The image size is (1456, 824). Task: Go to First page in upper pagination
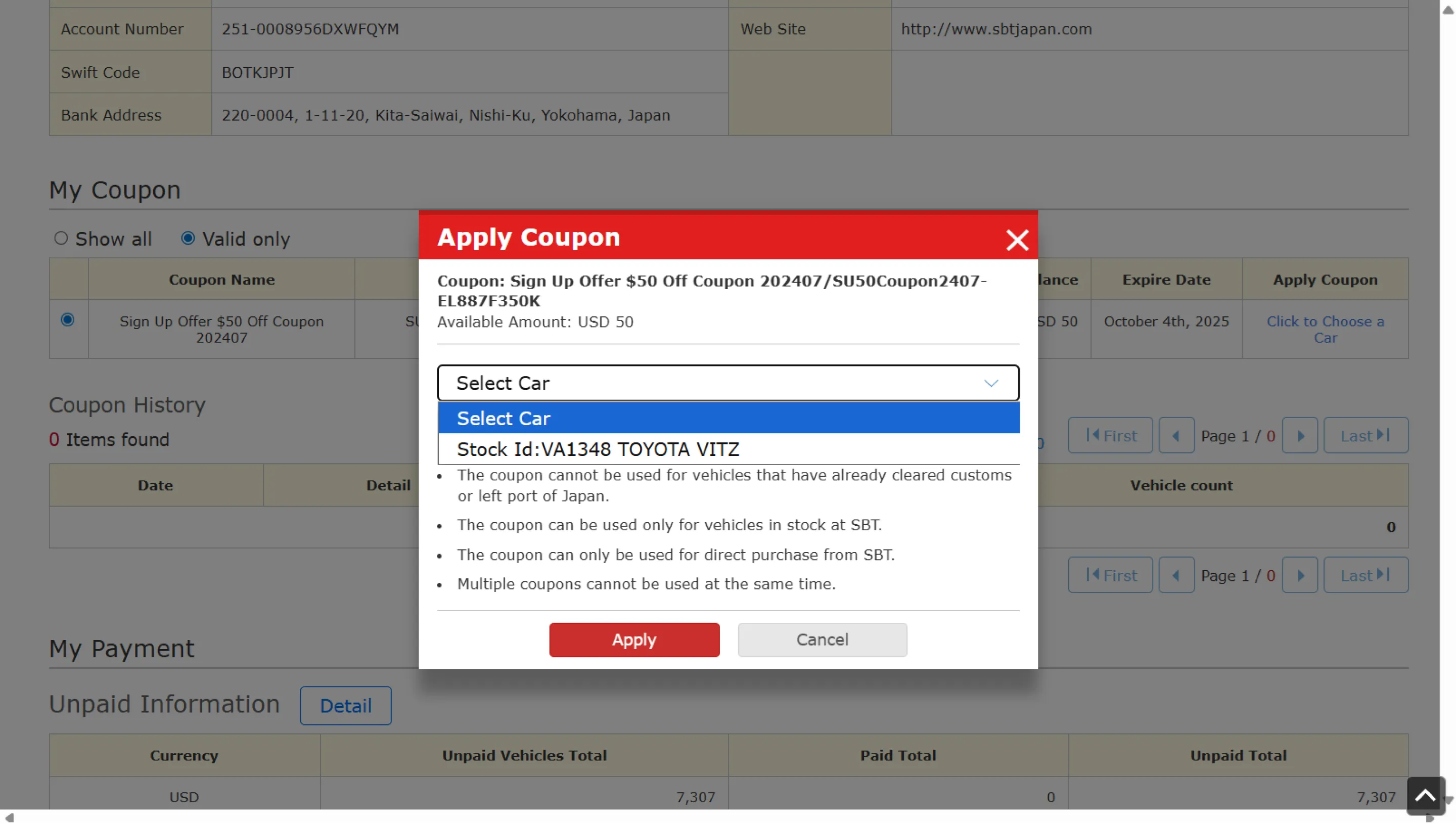(x=1110, y=436)
